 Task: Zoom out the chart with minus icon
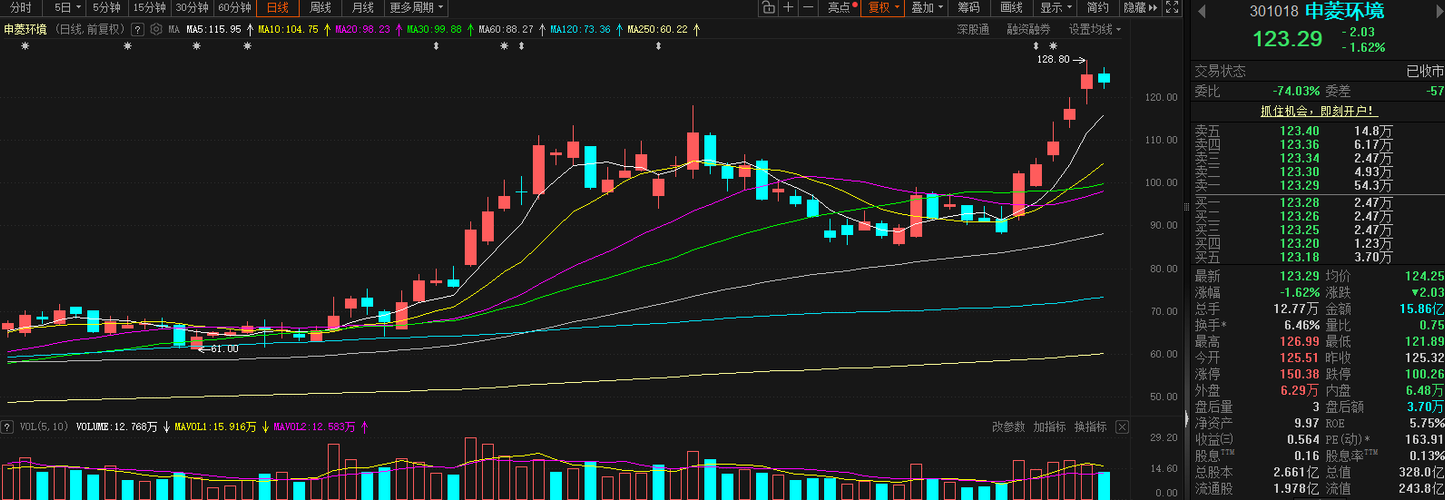[x=809, y=8]
